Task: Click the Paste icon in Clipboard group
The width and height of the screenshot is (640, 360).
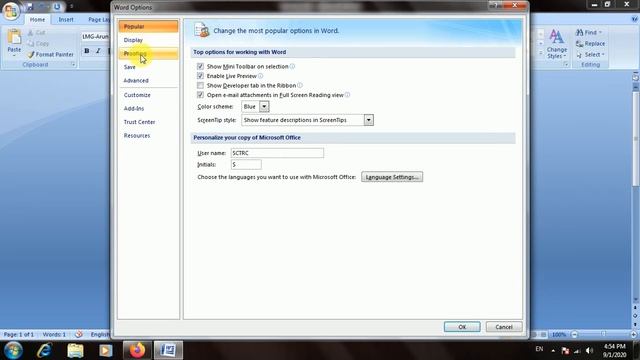Action: (x=14, y=37)
